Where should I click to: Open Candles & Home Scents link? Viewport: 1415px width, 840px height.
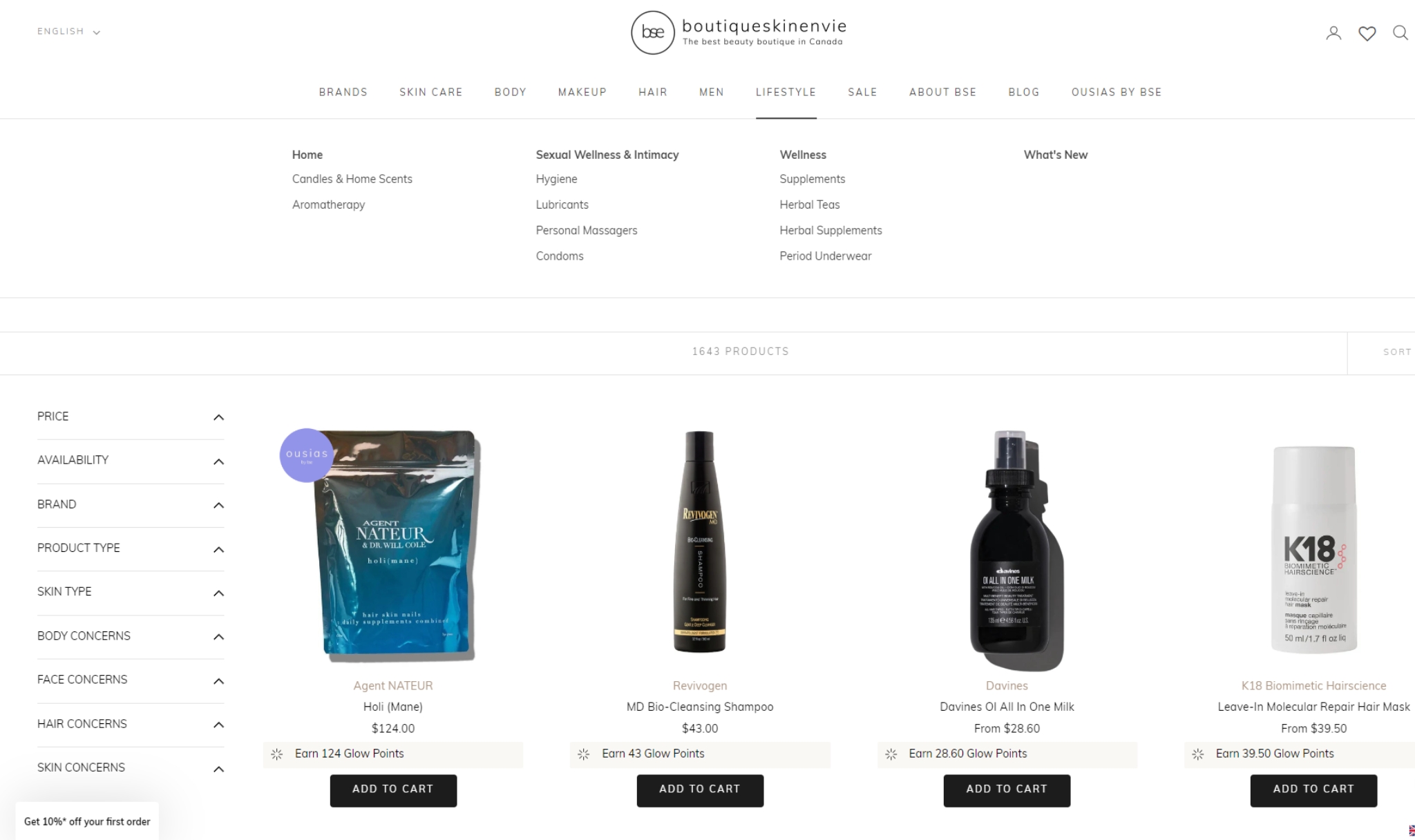(352, 179)
